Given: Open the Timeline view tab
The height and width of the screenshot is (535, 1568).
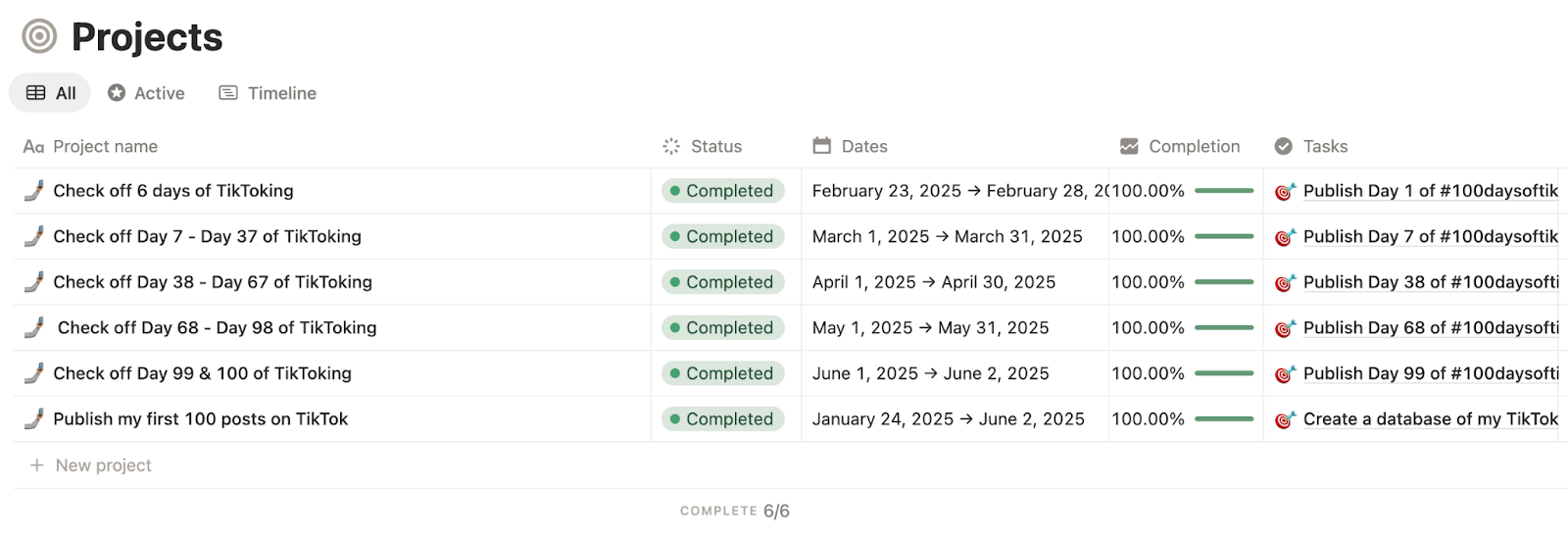Looking at the screenshot, I should coord(268,93).
